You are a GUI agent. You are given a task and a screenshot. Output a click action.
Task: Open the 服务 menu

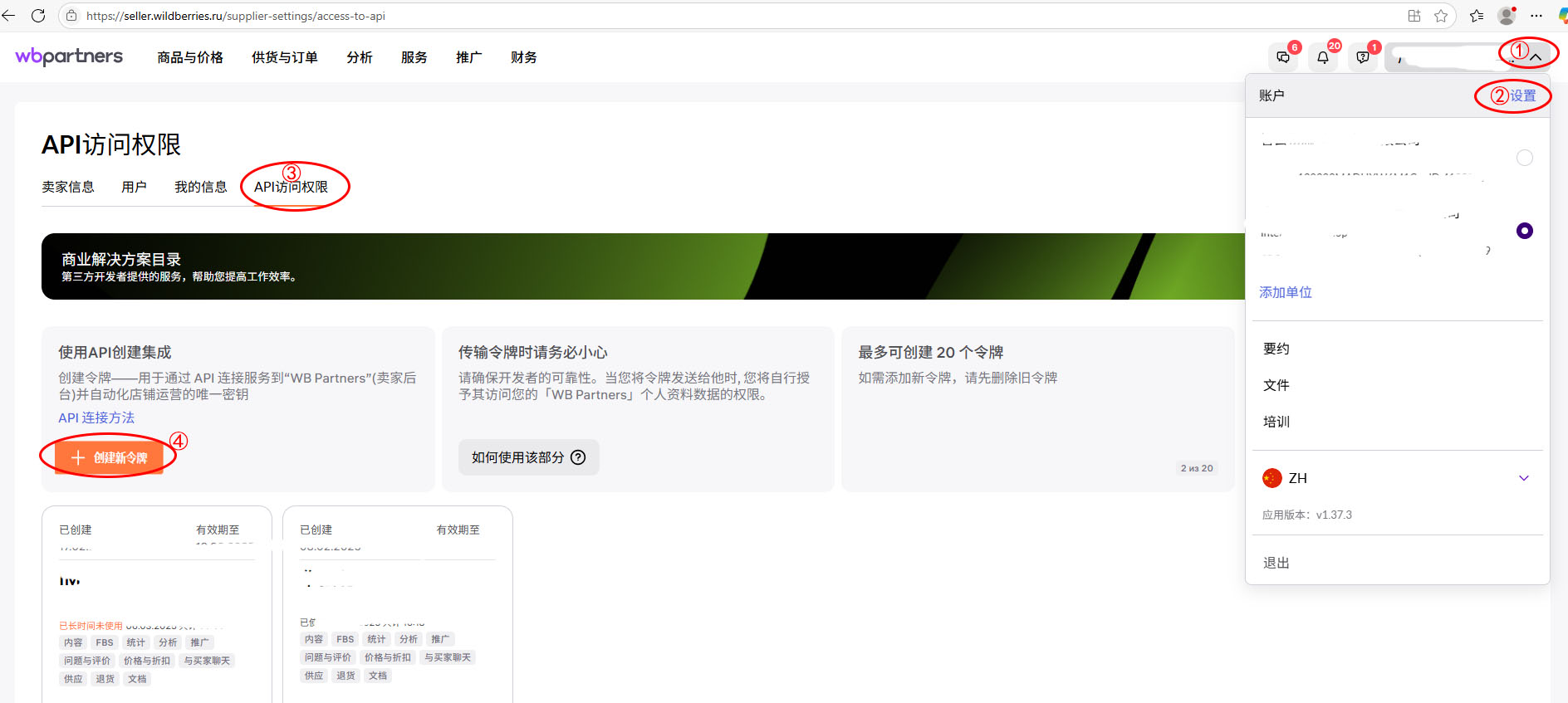(x=414, y=57)
